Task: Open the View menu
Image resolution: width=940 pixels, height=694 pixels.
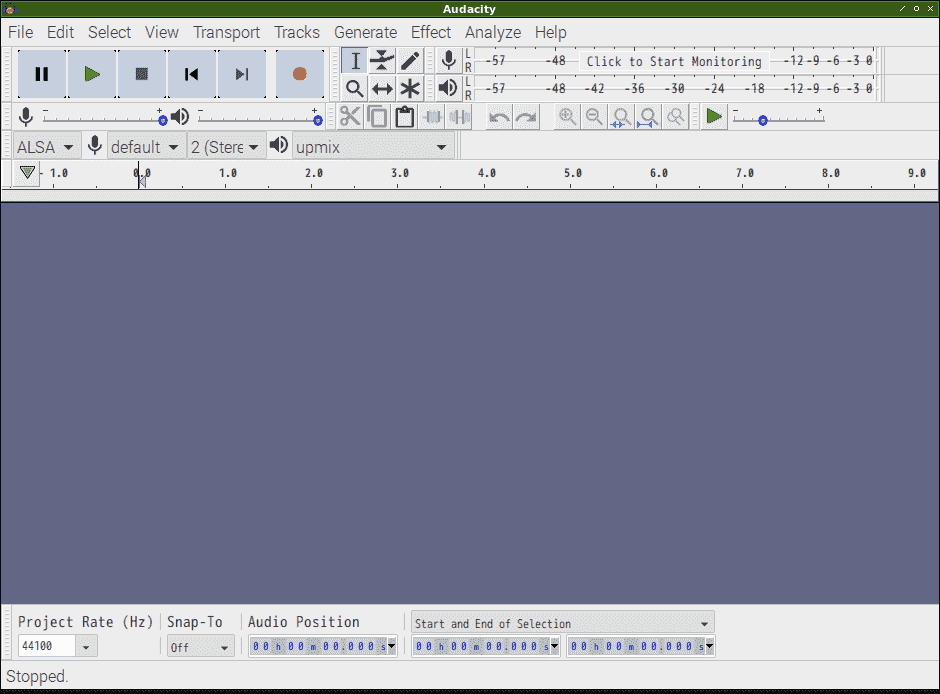Action: pyautogui.click(x=162, y=32)
